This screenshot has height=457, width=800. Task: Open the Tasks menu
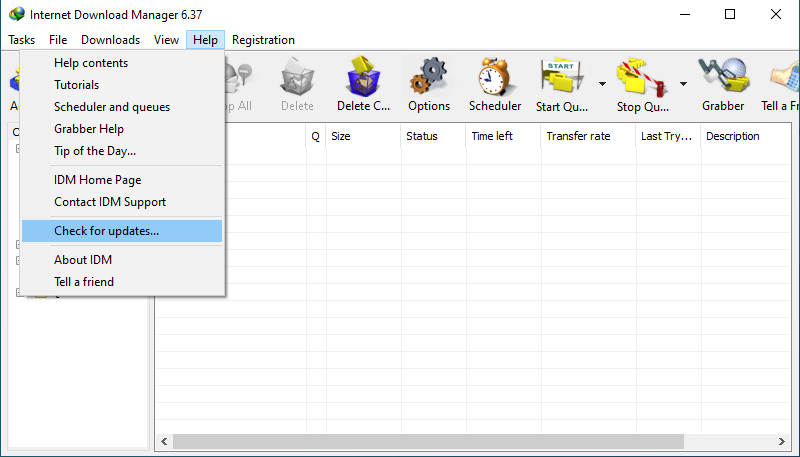click(21, 40)
